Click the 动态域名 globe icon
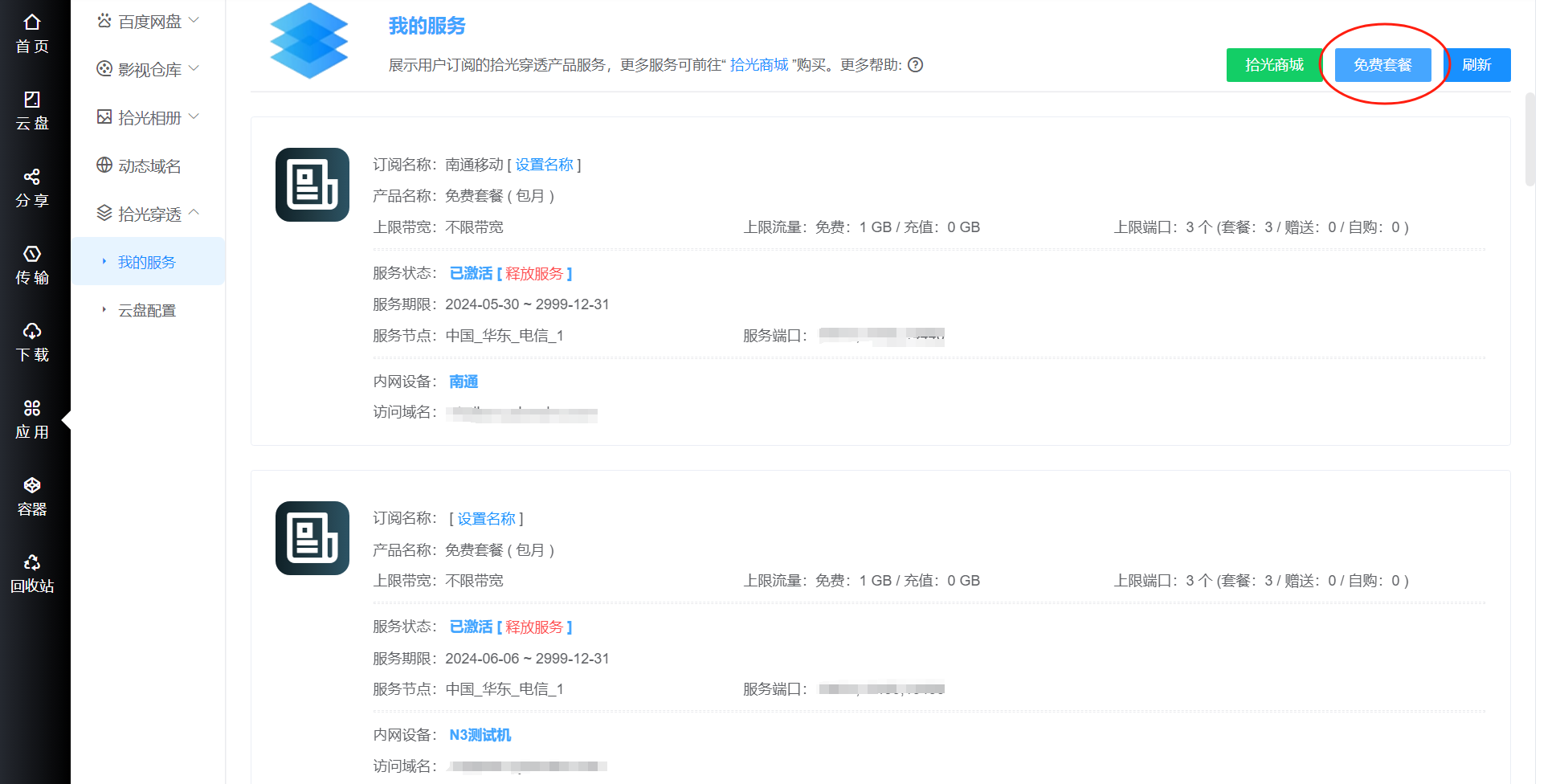Image resolution: width=1560 pixels, height=784 pixels. pos(104,165)
